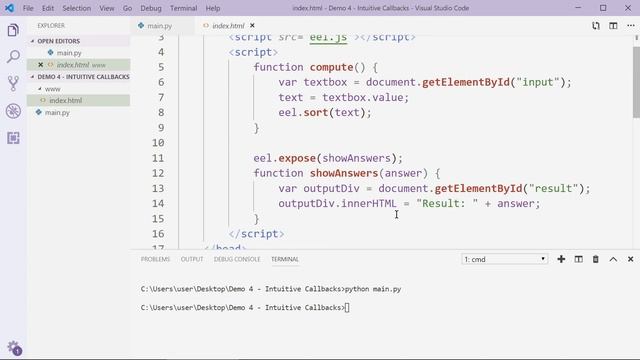Select the Terminal panel tab
The image size is (640, 360).
click(285, 259)
